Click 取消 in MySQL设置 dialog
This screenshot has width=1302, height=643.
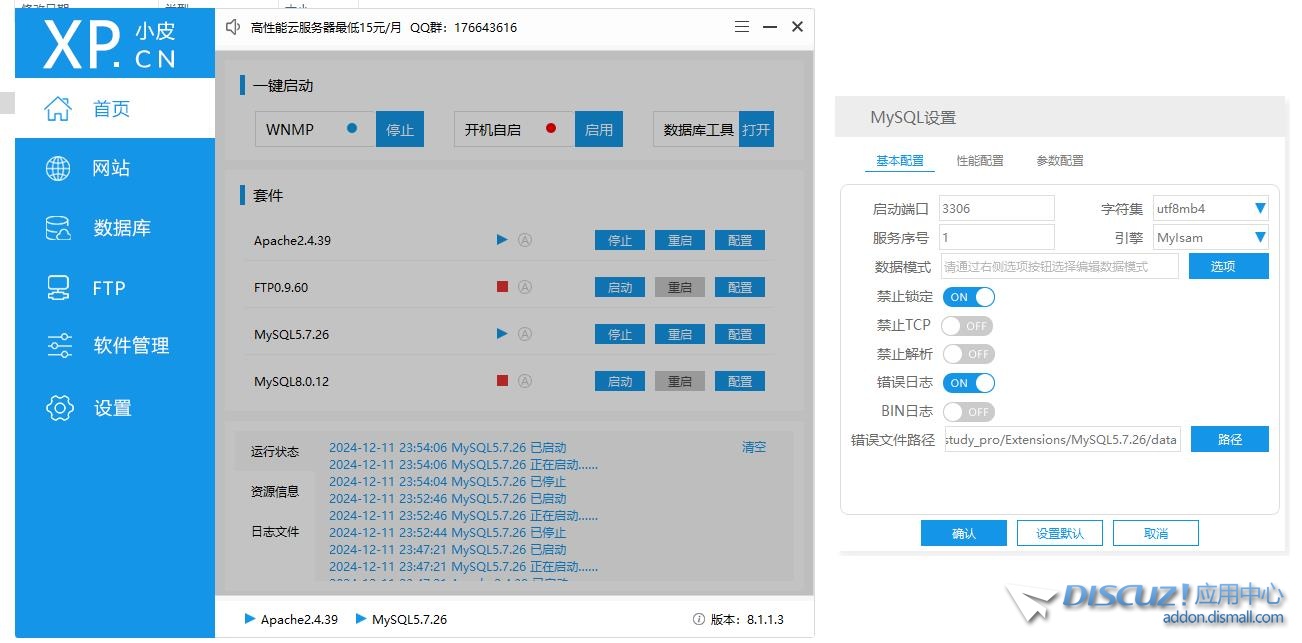click(x=1156, y=533)
